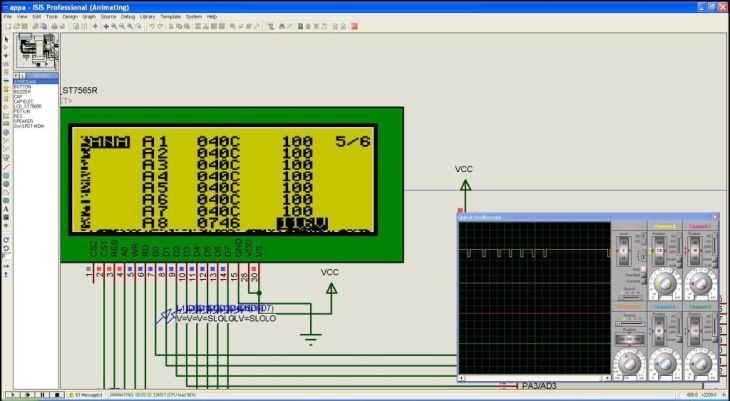The height and width of the screenshot is (401, 730).
Task: Select the 2D Text 'A' tool
Action: pos(6,209)
